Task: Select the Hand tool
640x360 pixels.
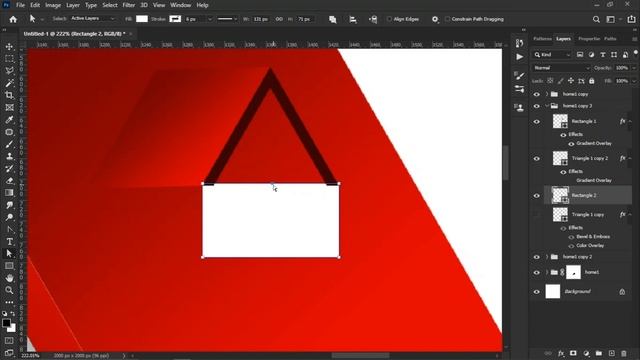Action: pos(9,278)
